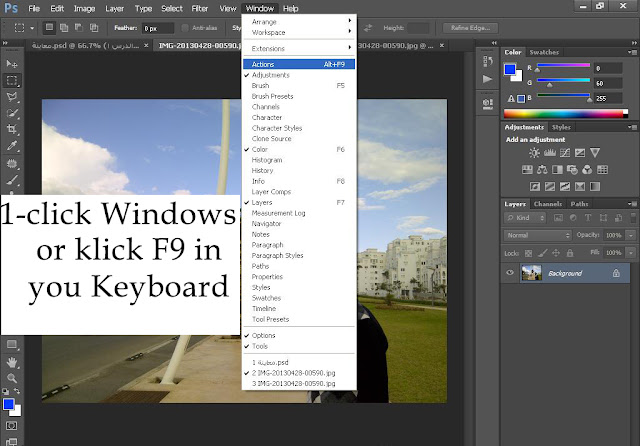Open the Fill slider dropdown arrow

click(x=631, y=253)
